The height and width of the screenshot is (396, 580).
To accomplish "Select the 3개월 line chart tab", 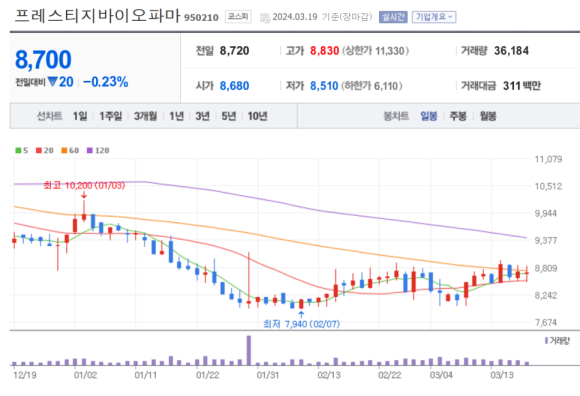I will (x=145, y=116).
